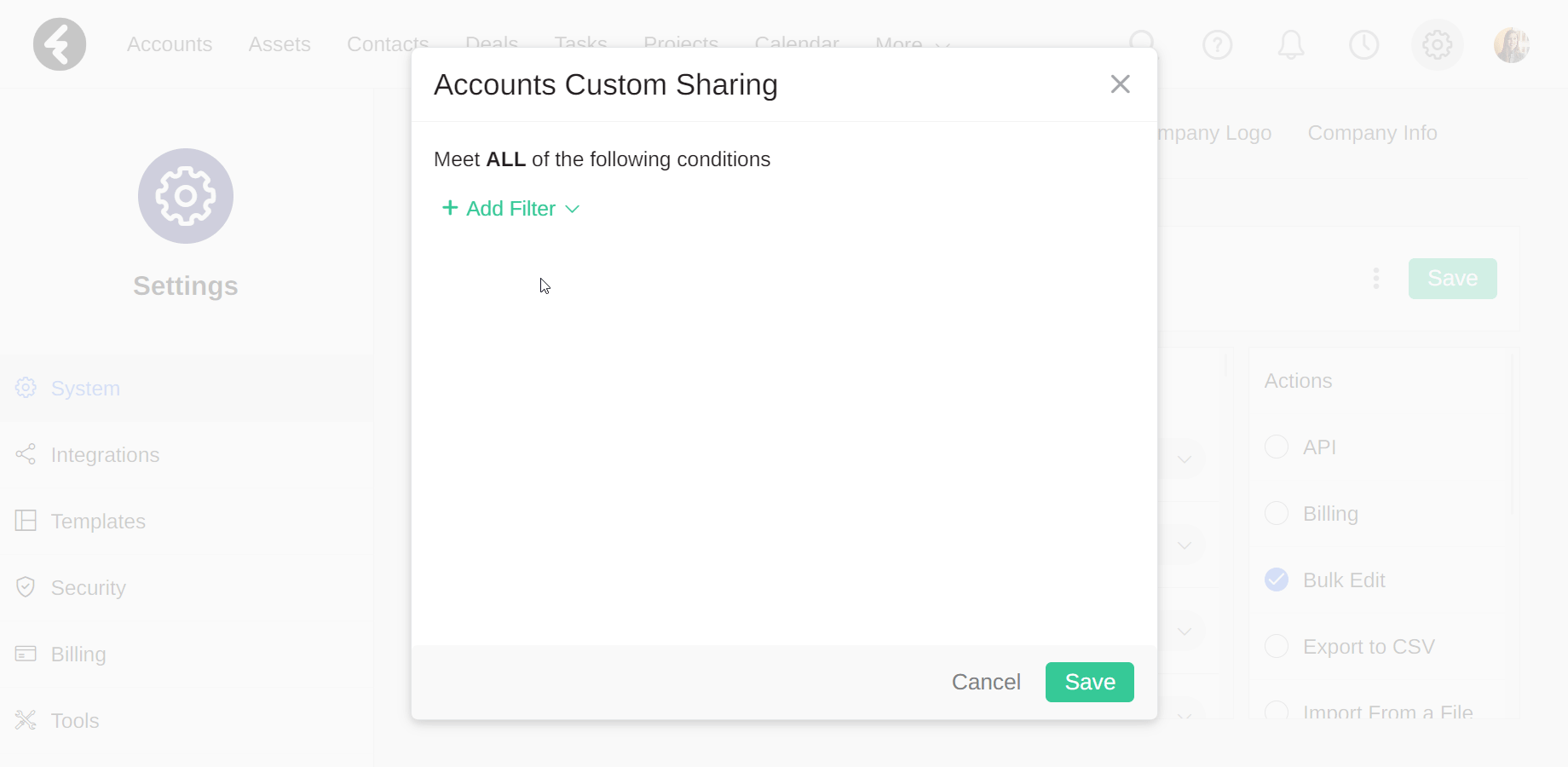The image size is (1568, 767).
Task: Click the search magnifier icon in top bar
Action: [1142, 43]
